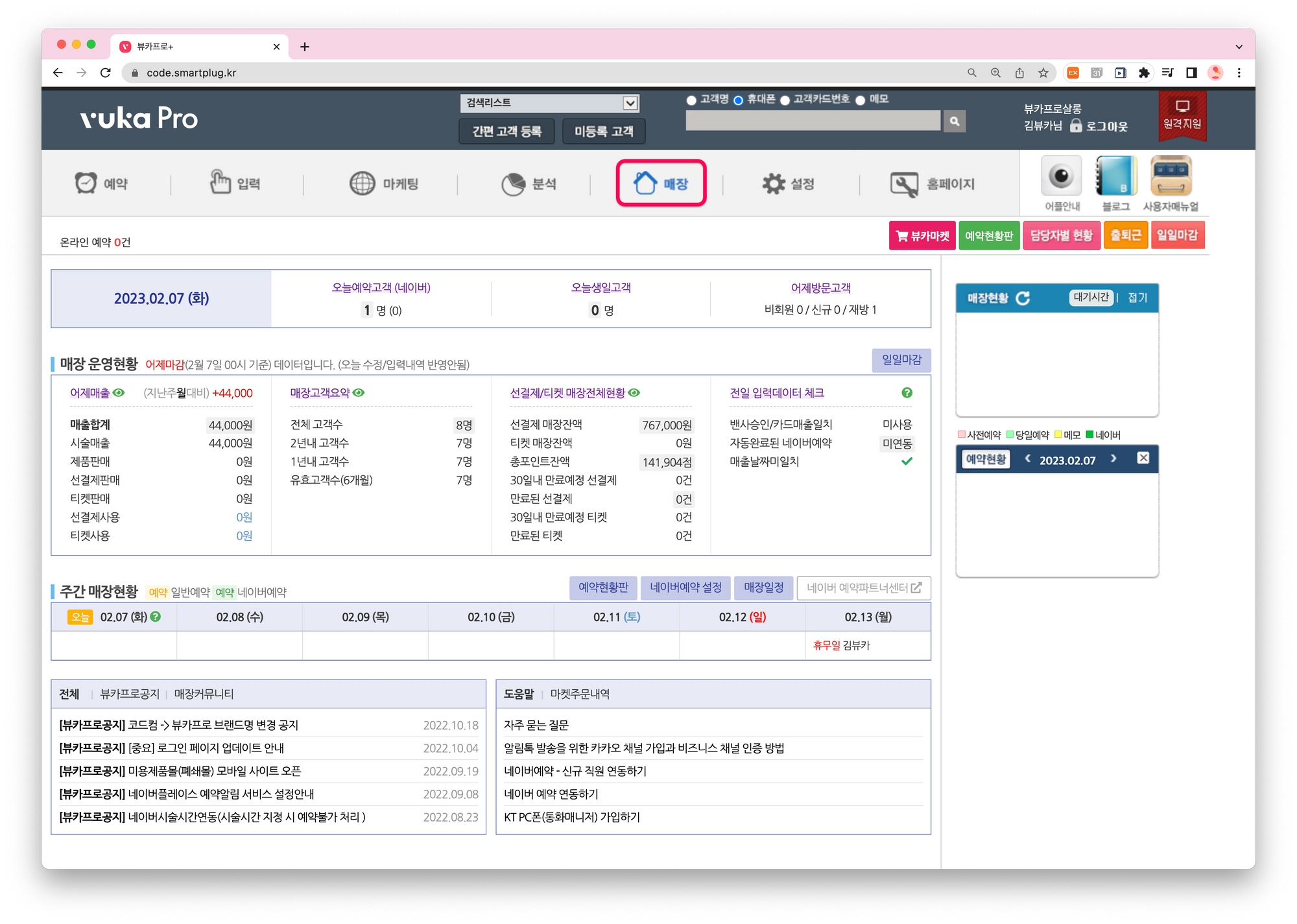The image size is (1297, 924).
Task: Close the 예약현황 calendar panel
Action: (1143, 458)
